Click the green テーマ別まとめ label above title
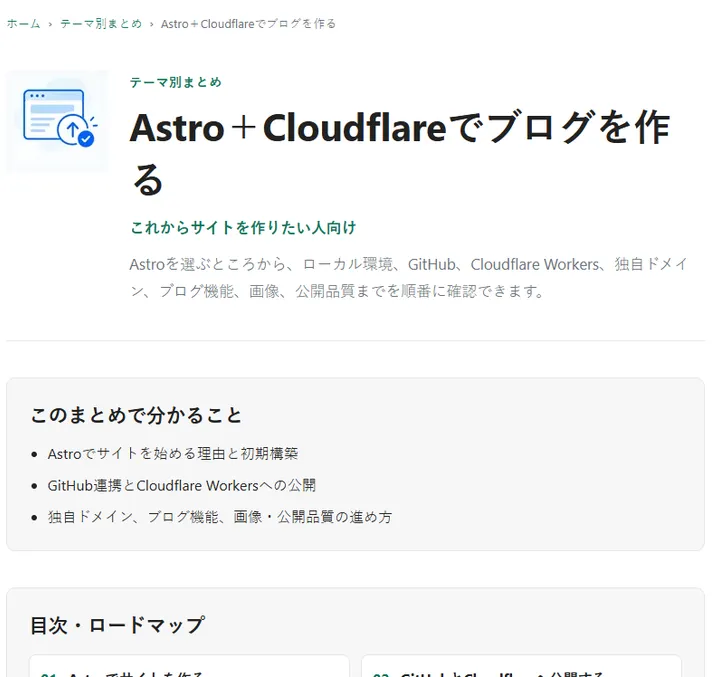Screen dimensions: 720x677 coord(176,82)
